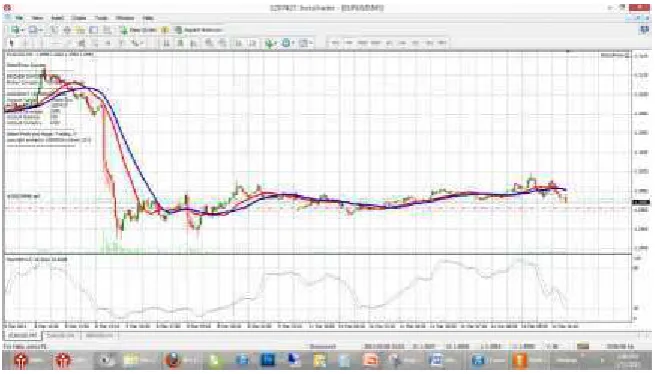Select the M15 timeframe button
The height and width of the screenshot is (374, 655).
point(362,43)
